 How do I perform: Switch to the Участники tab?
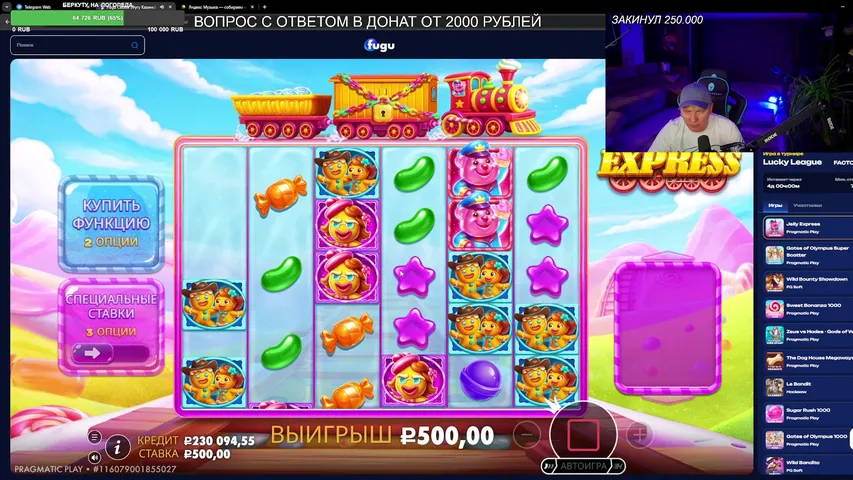click(x=807, y=205)
